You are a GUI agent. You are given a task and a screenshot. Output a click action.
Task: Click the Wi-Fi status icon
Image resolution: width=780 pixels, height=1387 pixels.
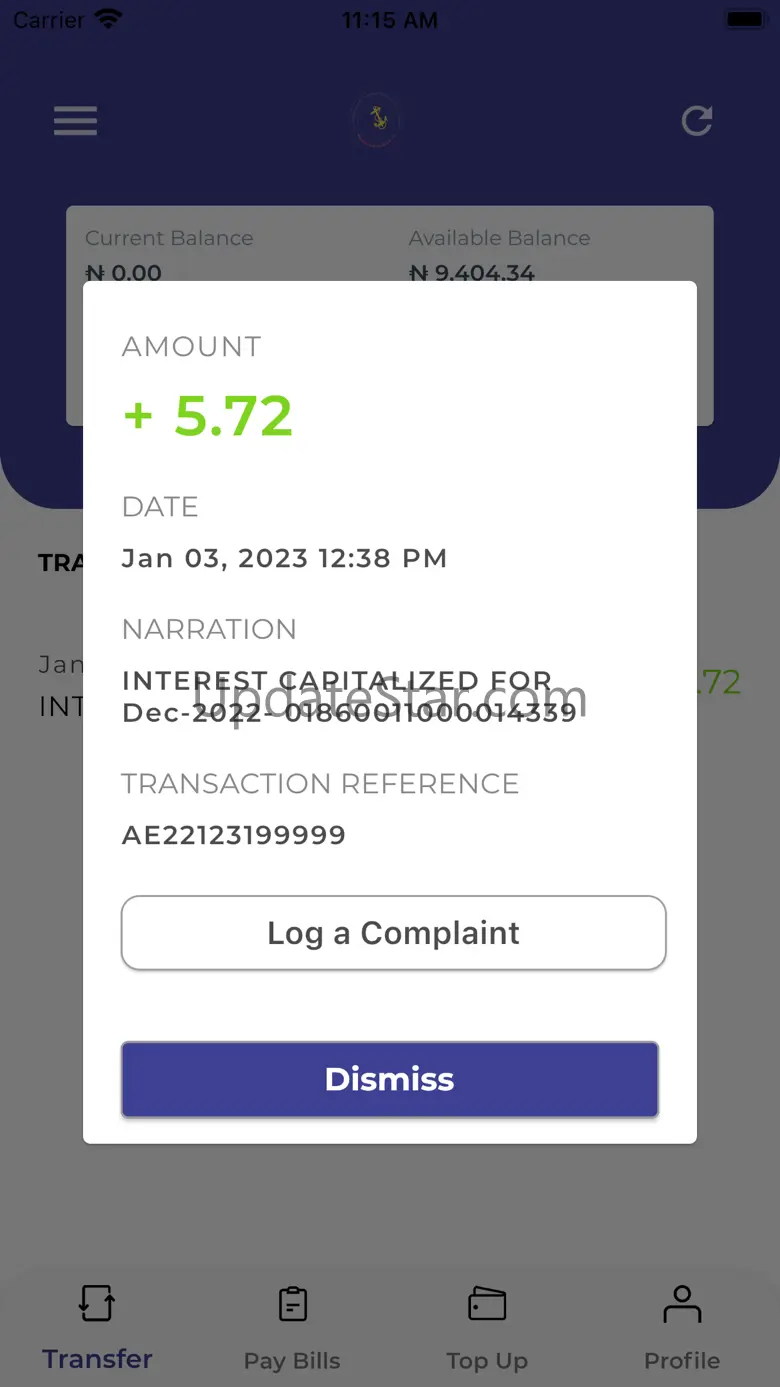click(x=107, y=19)
